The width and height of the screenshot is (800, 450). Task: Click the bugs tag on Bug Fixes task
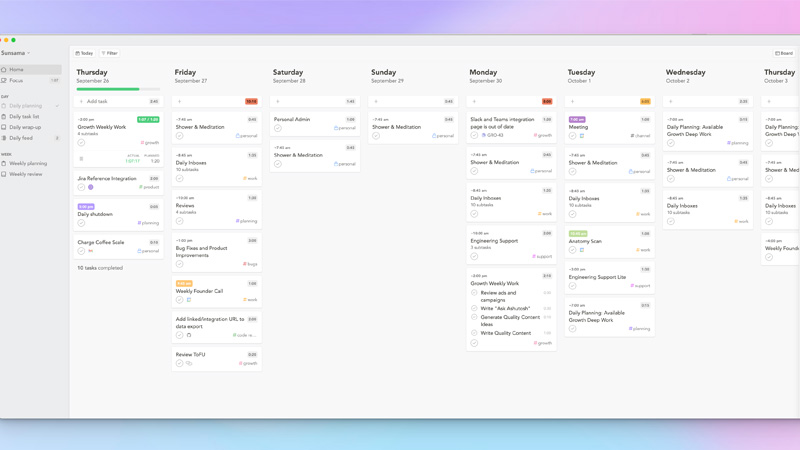[x=250, y=264]
